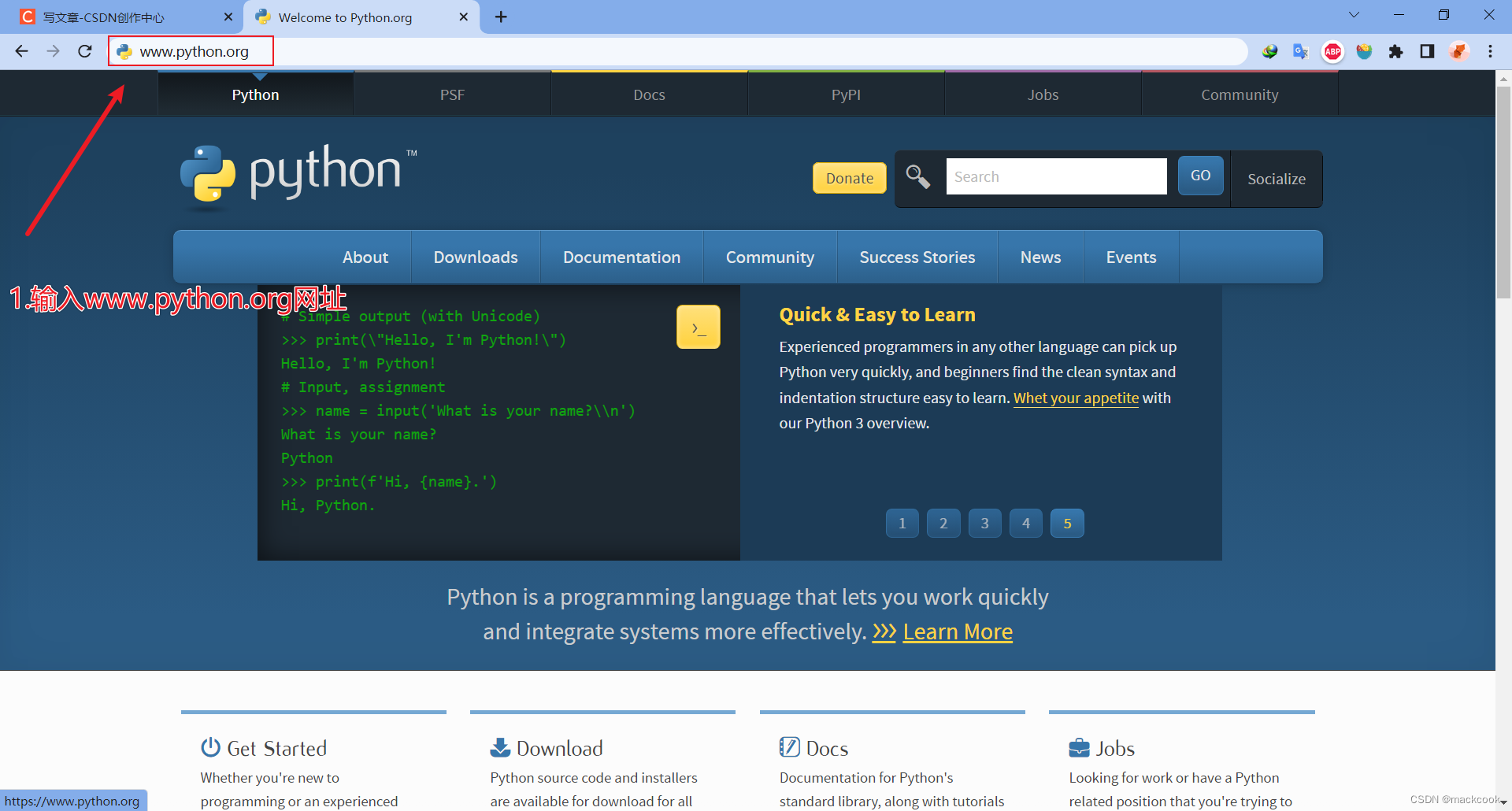The width and height of the screenshot is (1512, 811).
Task: Click the page vertical scrollbar thumb
Action: click(x=1503, y=191)
